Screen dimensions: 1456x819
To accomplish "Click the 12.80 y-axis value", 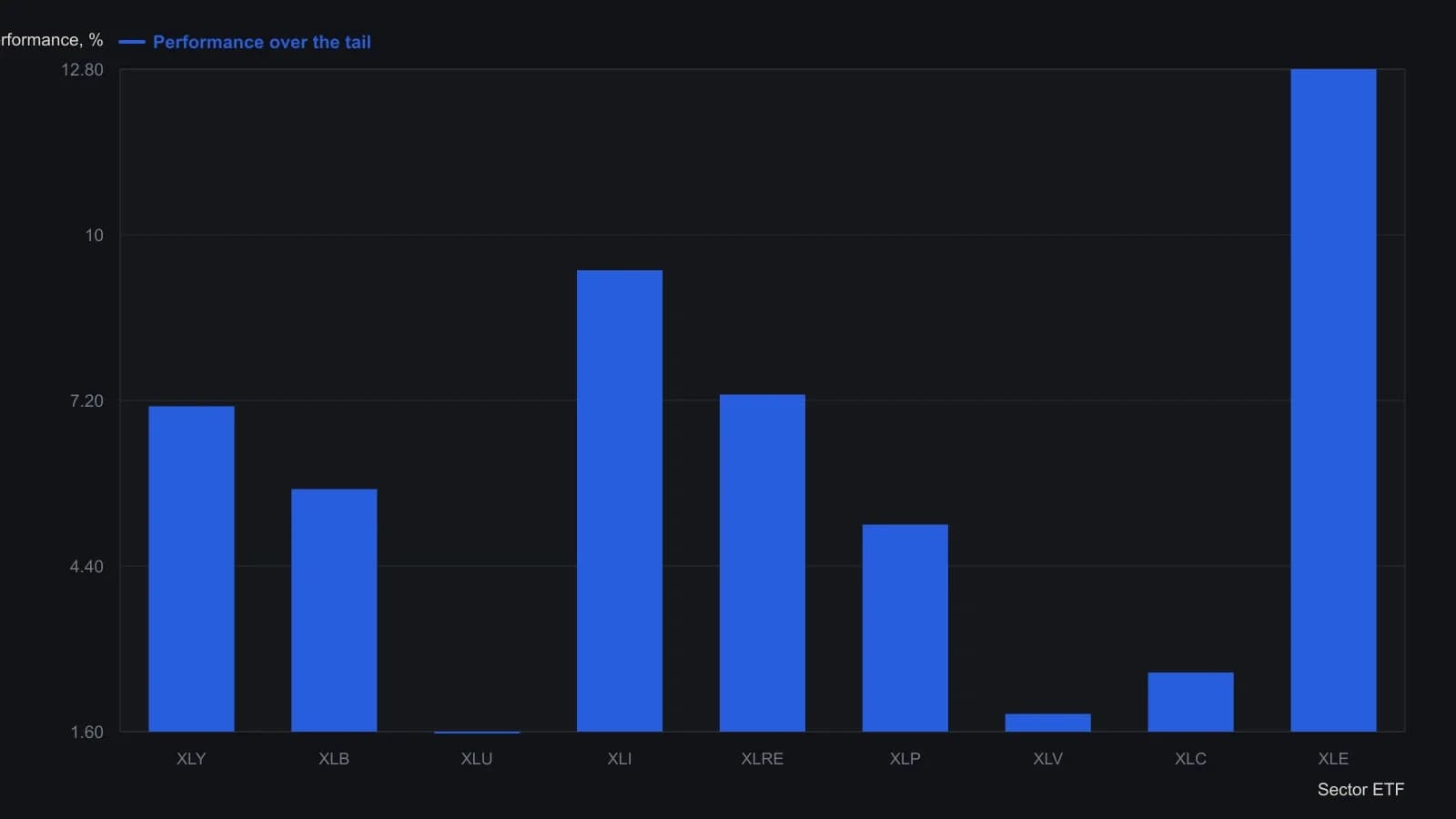I will 82,70.
